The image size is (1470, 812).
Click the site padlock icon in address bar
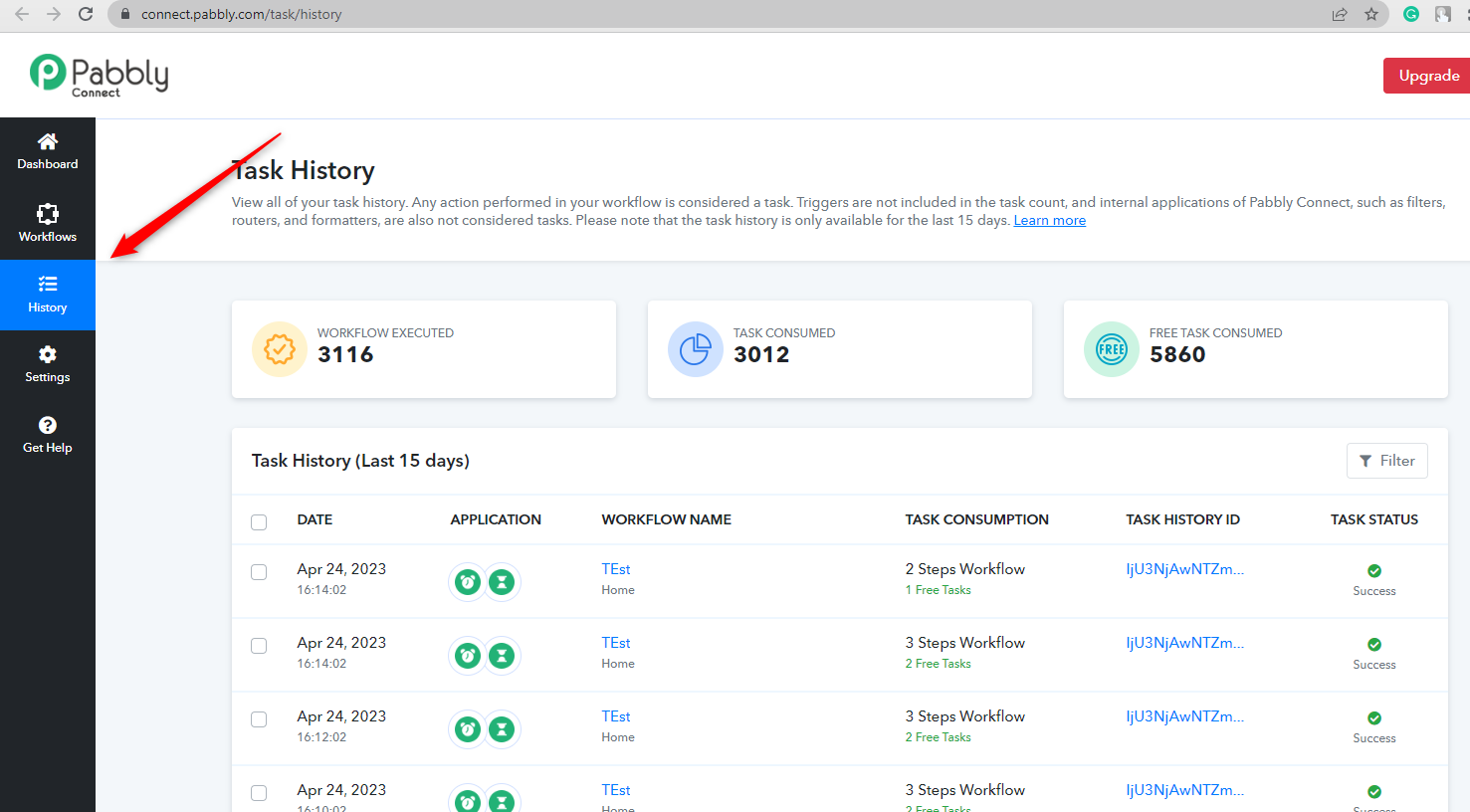click(x=124, y=14)
